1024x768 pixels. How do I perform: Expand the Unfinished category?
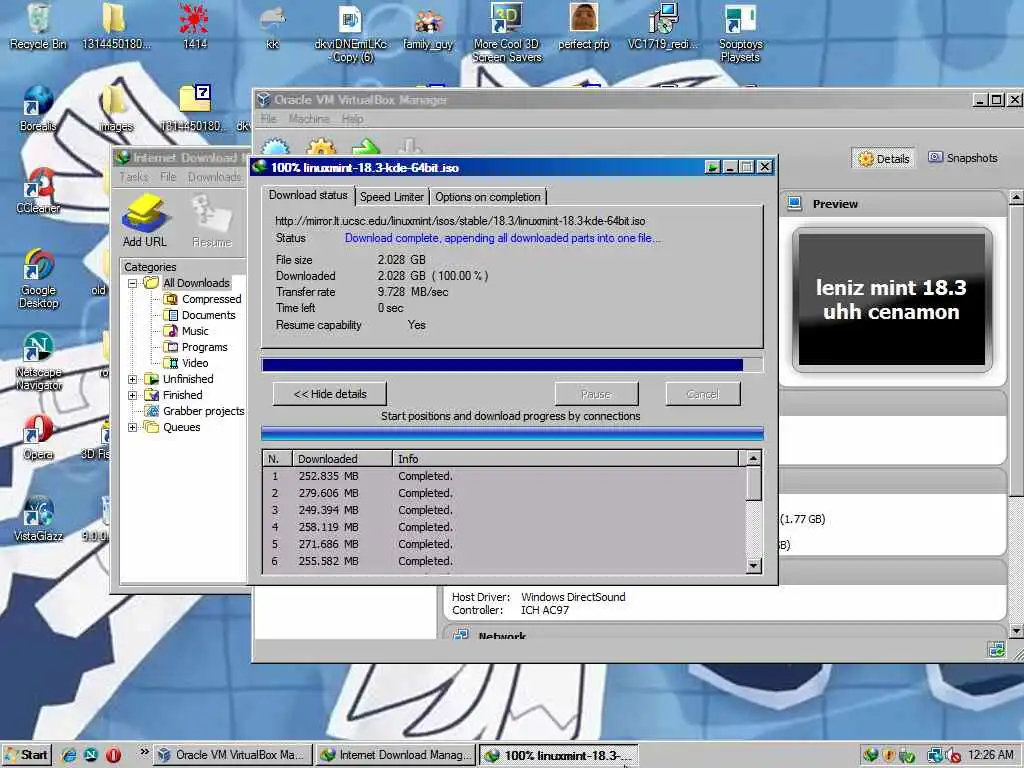133,379
